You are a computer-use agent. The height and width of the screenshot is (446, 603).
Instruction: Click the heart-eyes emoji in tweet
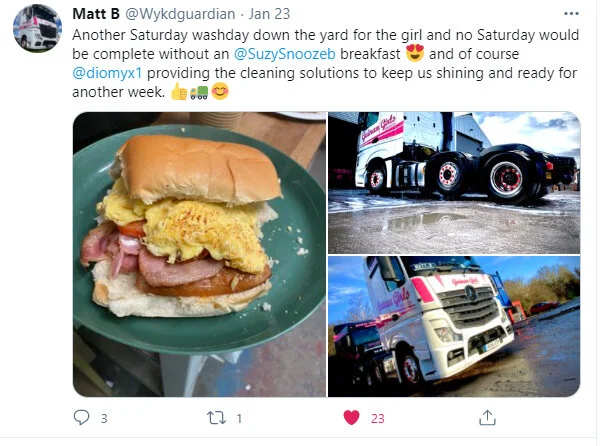(x=415, y=53)
